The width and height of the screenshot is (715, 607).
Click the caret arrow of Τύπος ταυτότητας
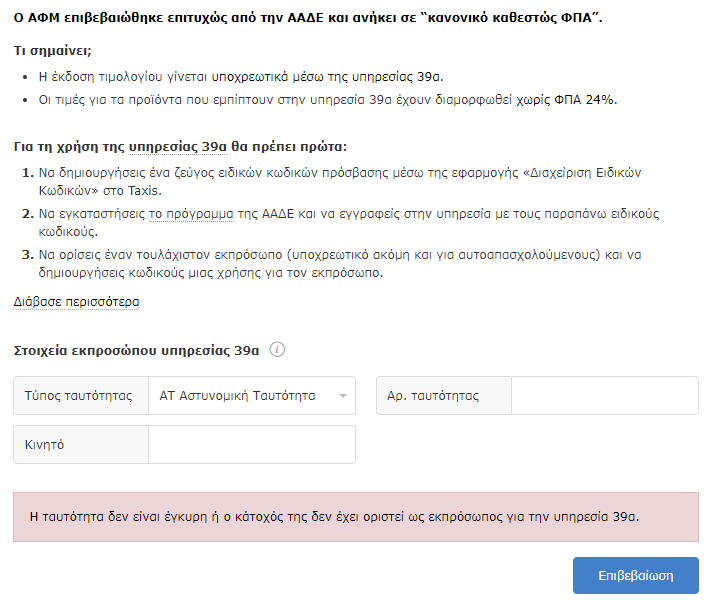[x=343, y=396]
